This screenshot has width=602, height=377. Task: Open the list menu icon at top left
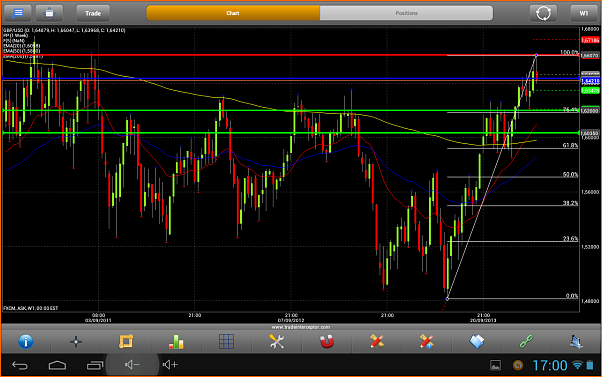(18, 13)
